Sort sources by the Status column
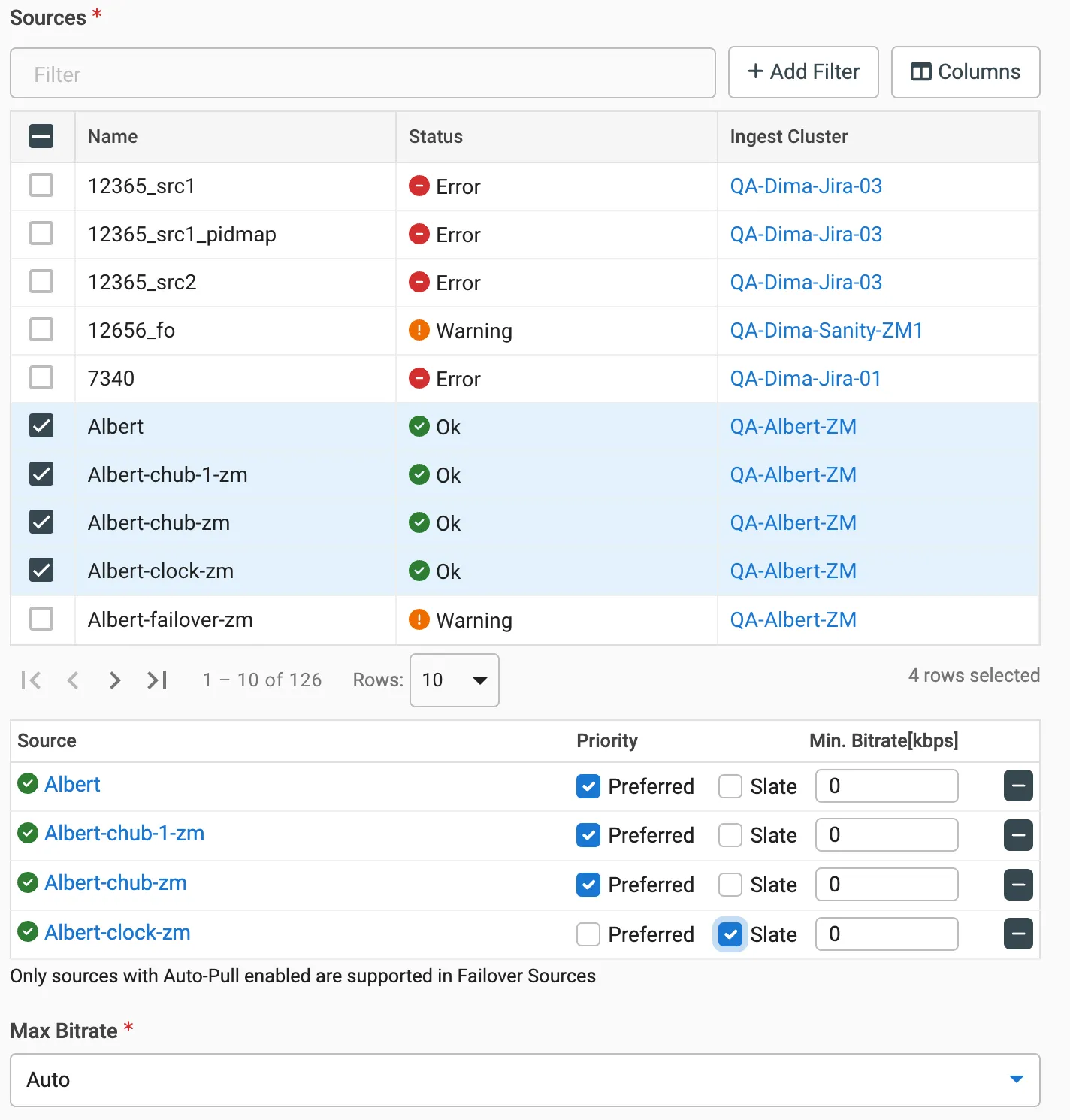Screen dimensions: 1070x1120 [x=436, y=137]
